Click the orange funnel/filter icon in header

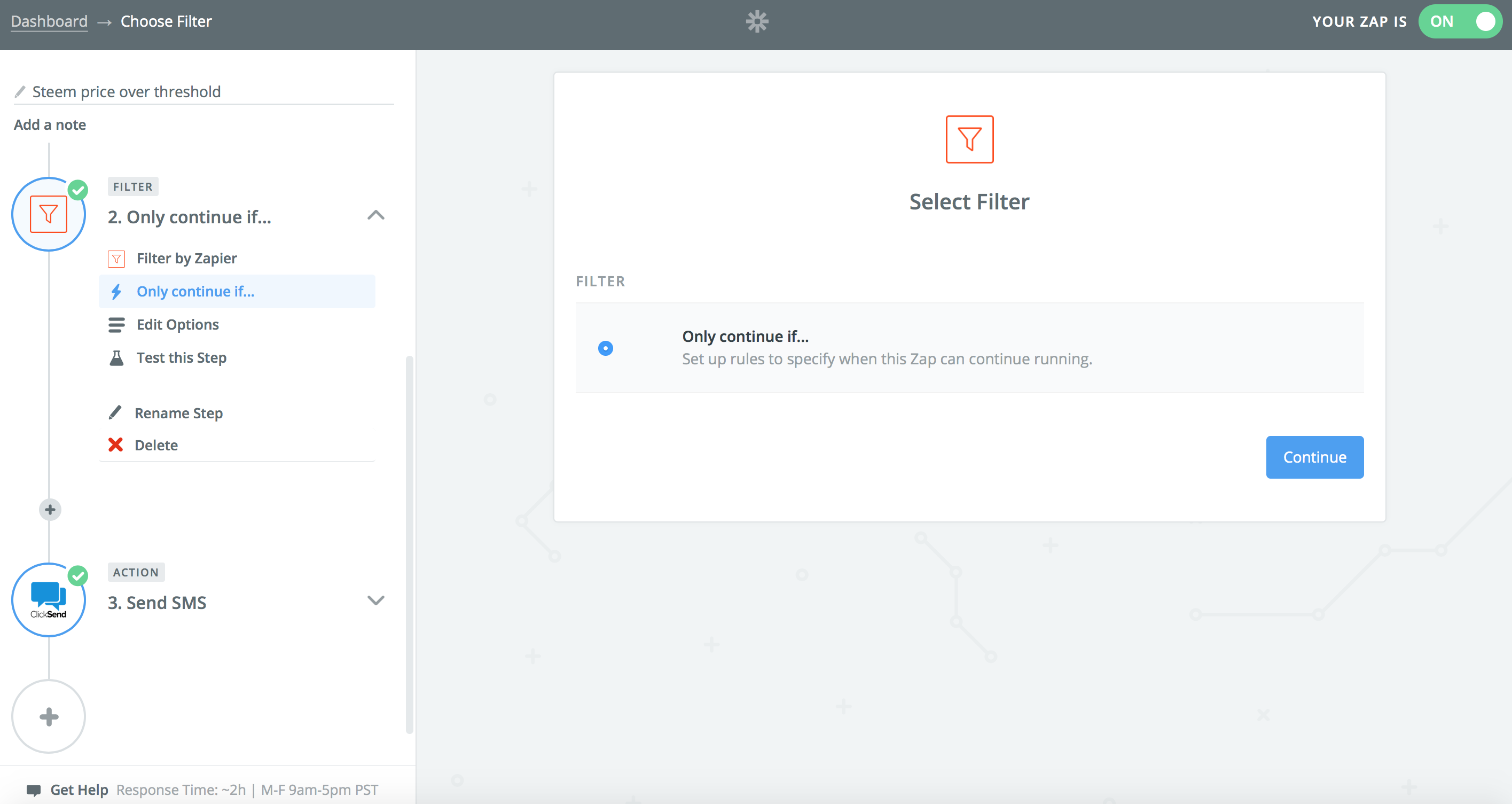pyautogui.click(x=969, y=139)
